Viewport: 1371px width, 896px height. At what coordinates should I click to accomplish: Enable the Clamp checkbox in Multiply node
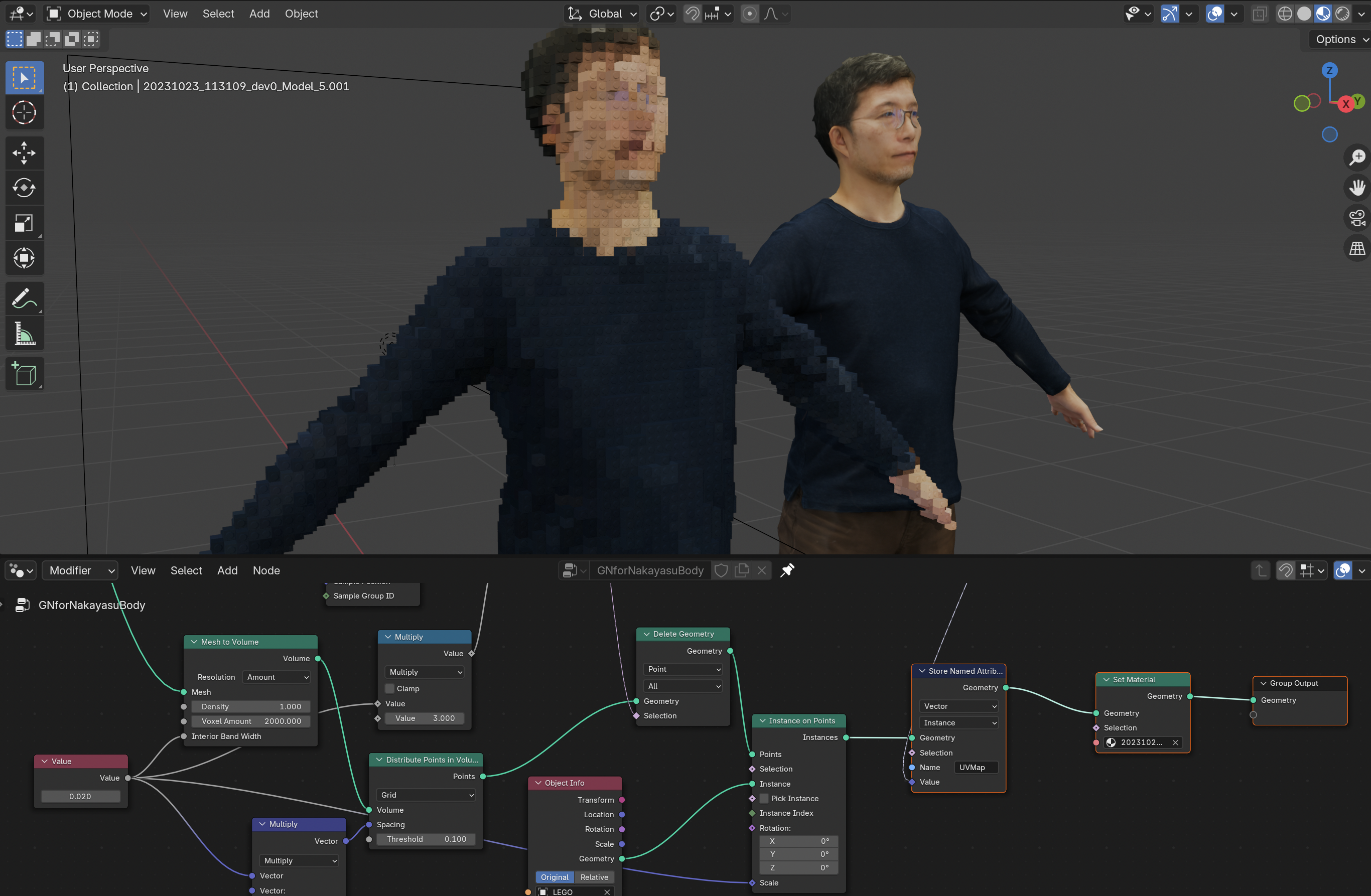(x=390, y=689)
